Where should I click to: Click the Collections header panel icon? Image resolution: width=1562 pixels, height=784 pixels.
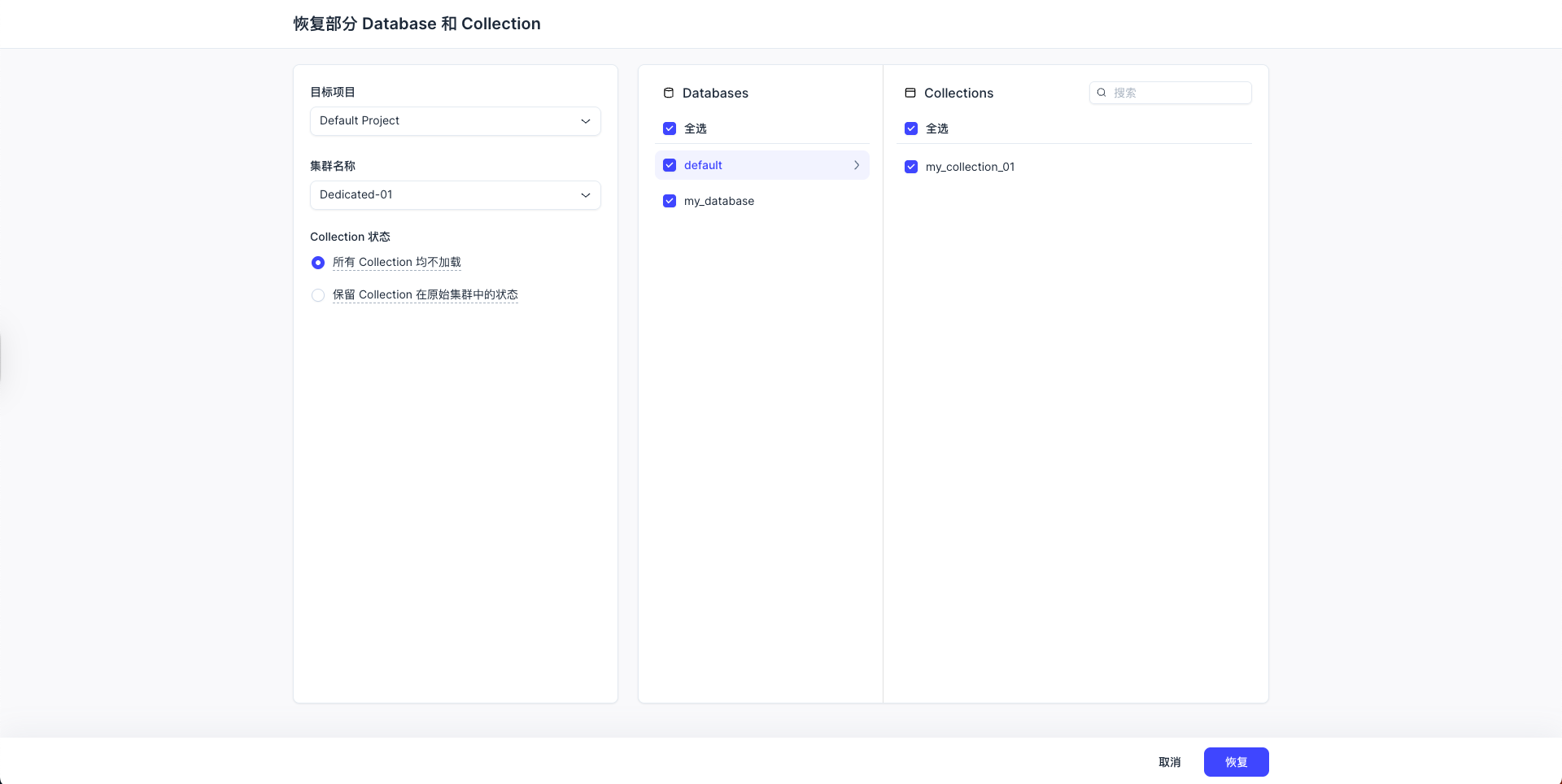coord(910,93)
